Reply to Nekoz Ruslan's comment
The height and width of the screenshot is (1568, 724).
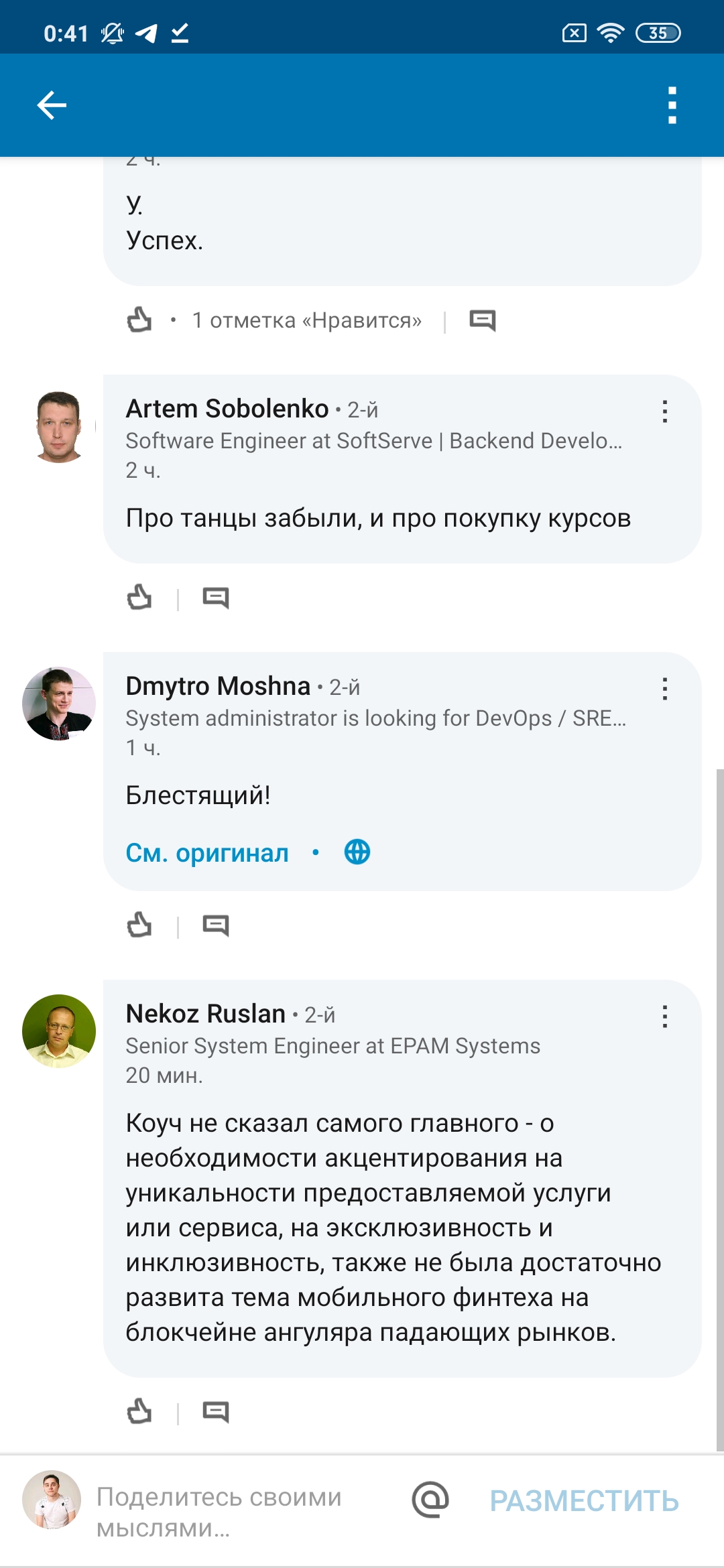216,1412
